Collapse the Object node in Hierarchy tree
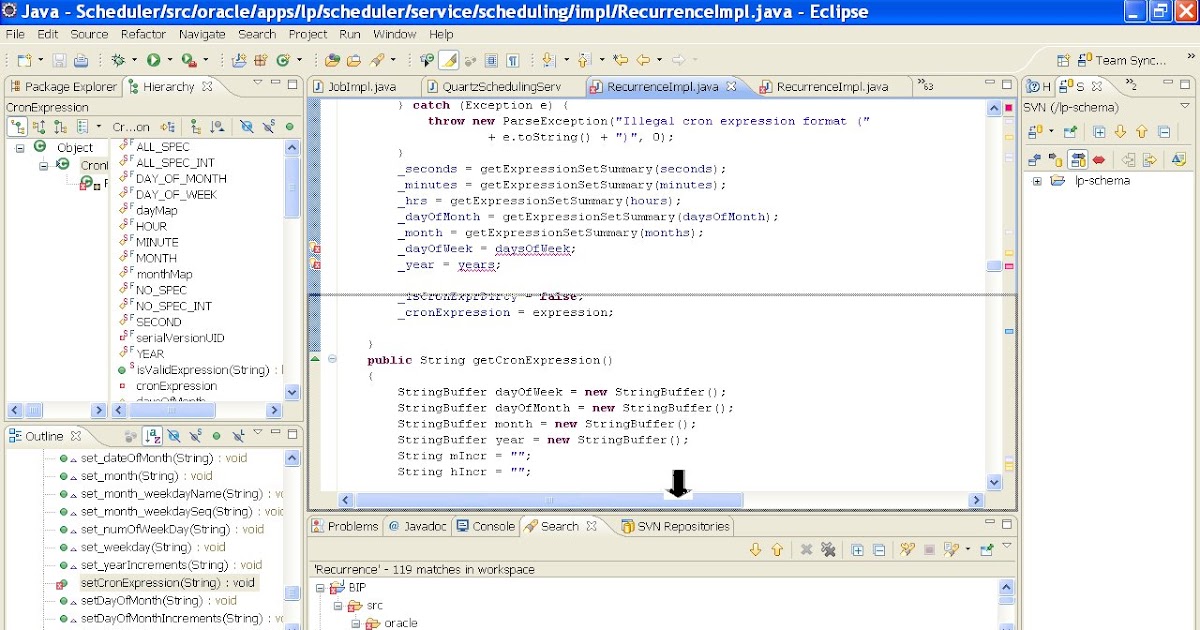This screenshot has width=1200, height=630. point(18,147)
